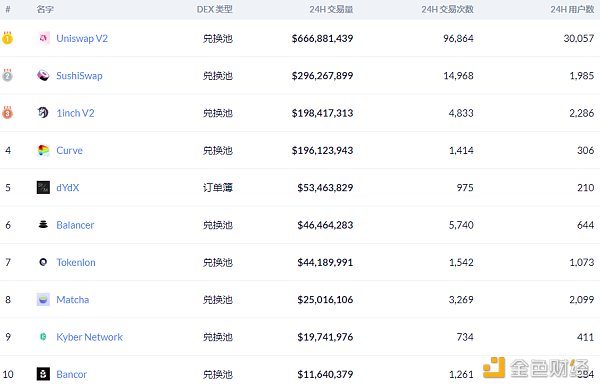Click the dYdX black square logo

43,187
